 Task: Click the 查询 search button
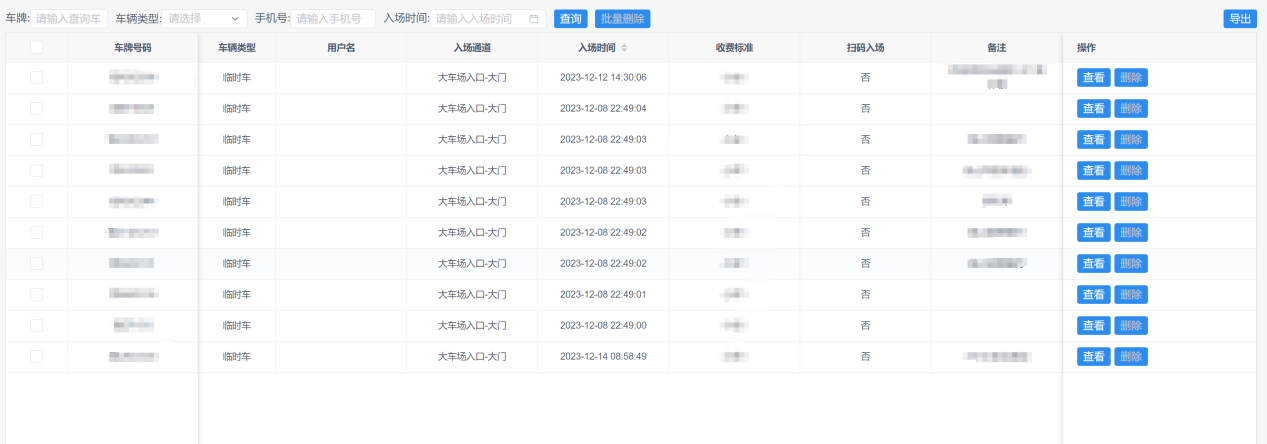click(570, 18)
